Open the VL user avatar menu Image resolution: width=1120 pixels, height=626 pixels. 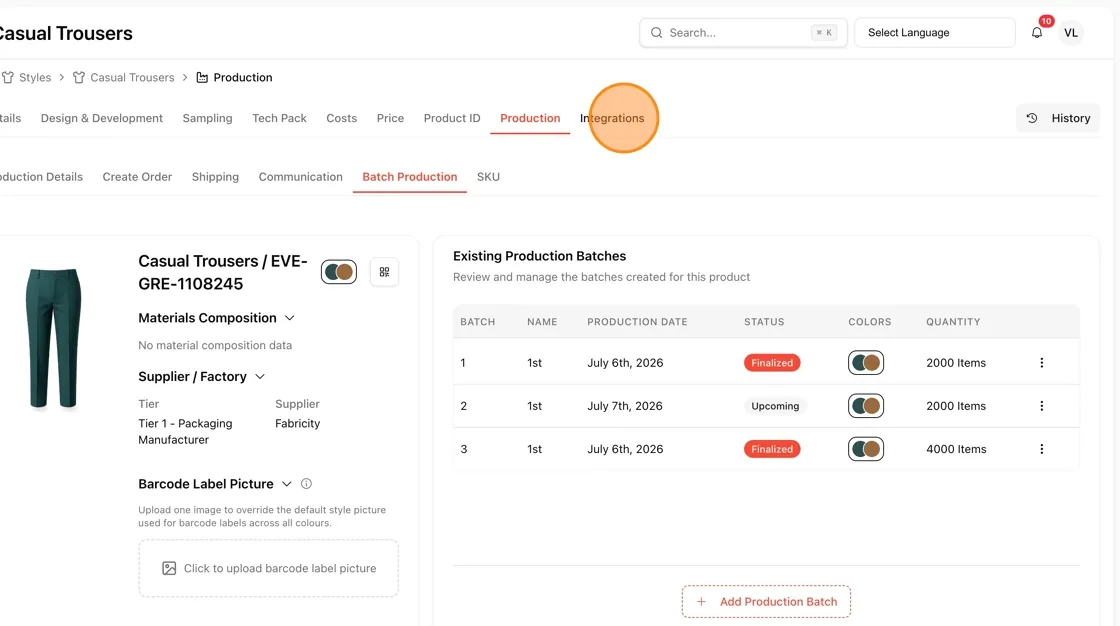1070,33
